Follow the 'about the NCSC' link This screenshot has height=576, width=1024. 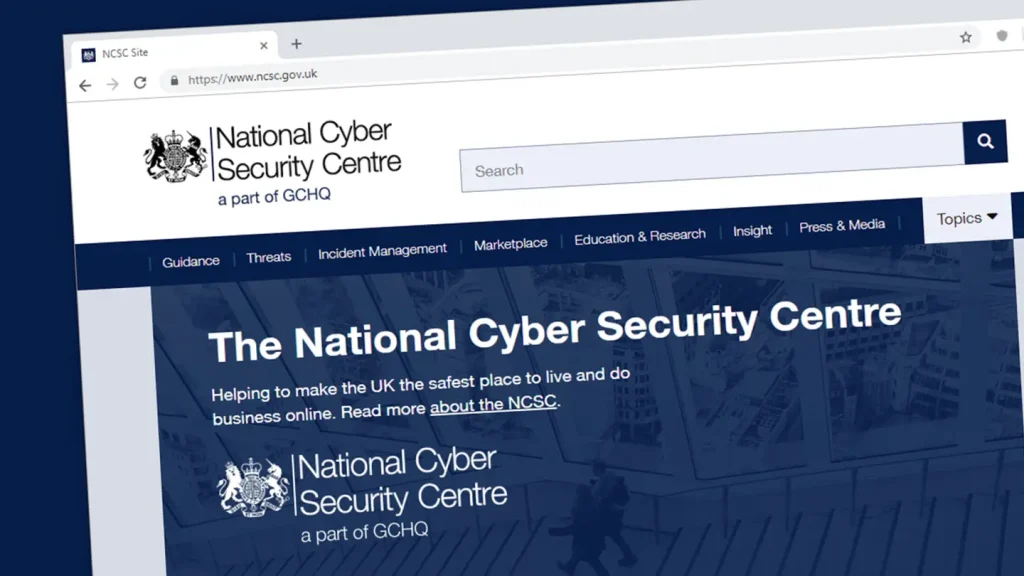click(493, 404)
